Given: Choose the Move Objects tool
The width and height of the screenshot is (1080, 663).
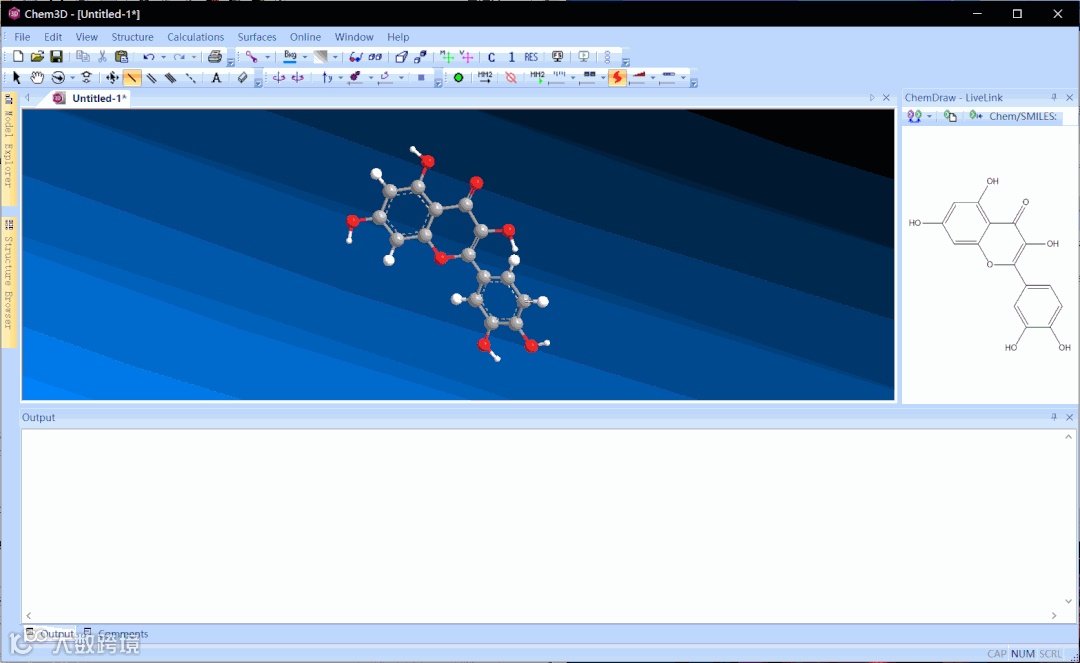Looking at the screenshot, I should (112, 78).
